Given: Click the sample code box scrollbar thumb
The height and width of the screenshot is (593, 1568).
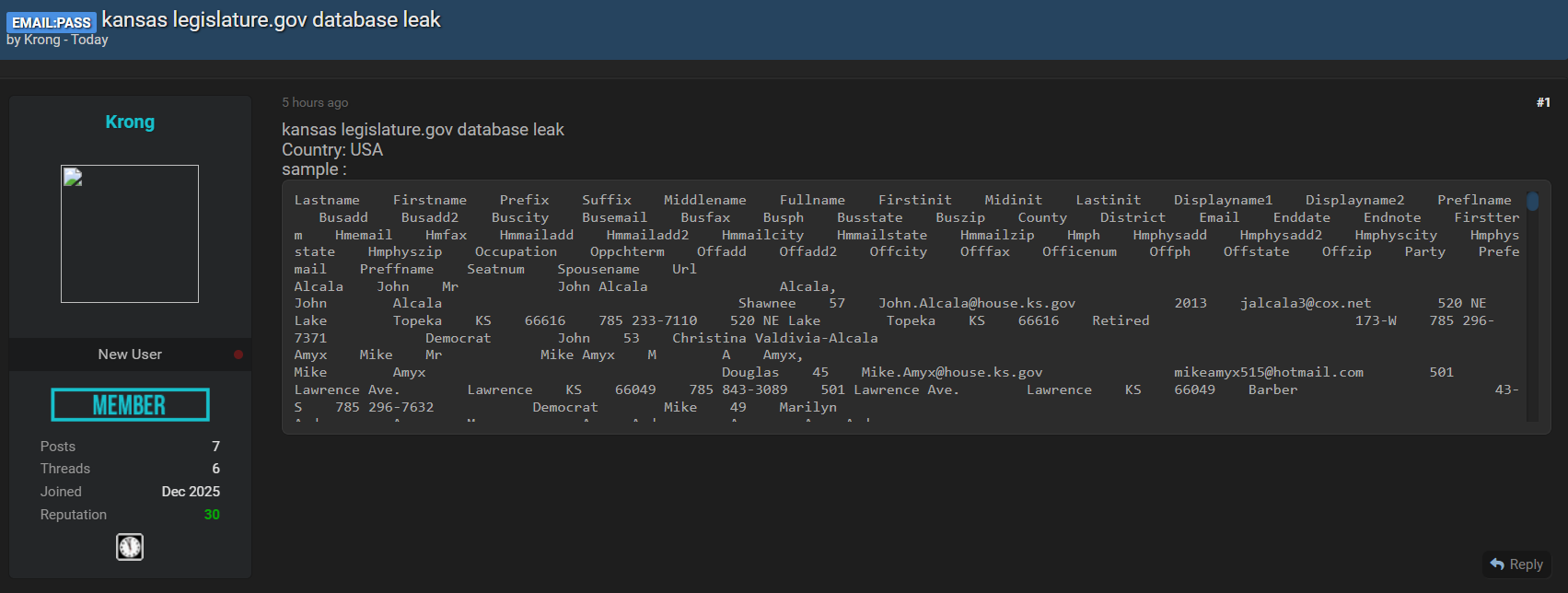Looking at the screenshot, I should [x=1532, y=201].
